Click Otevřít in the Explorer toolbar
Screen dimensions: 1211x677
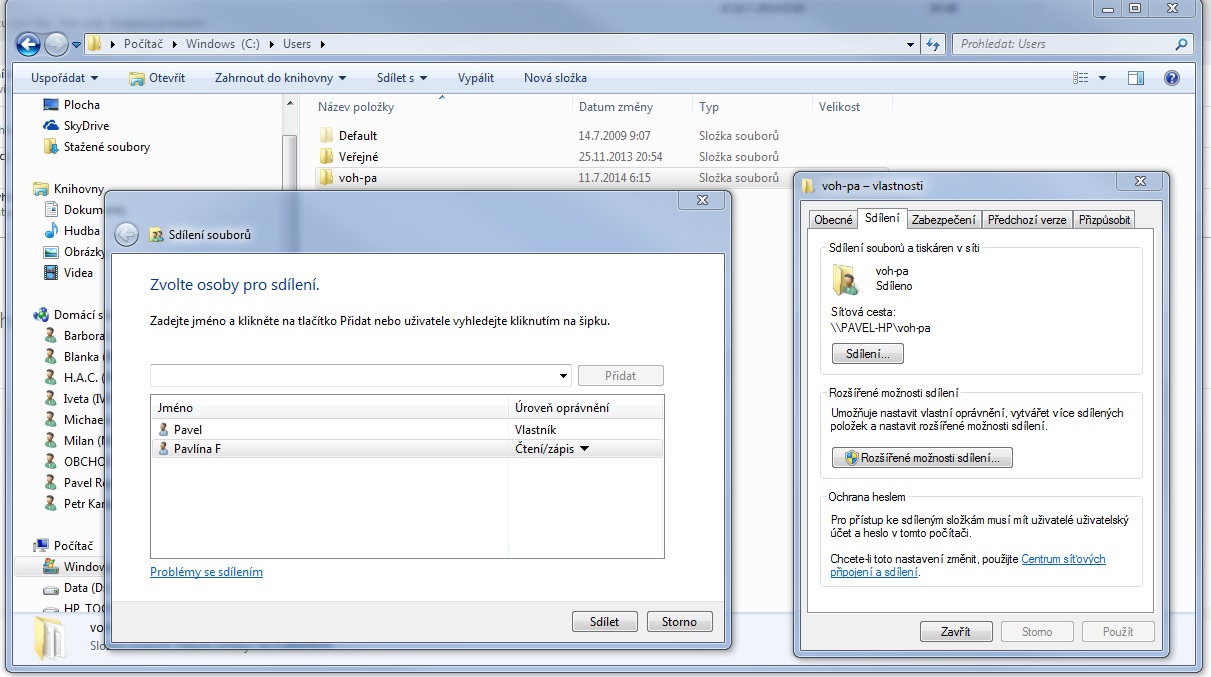click(157, 78)
